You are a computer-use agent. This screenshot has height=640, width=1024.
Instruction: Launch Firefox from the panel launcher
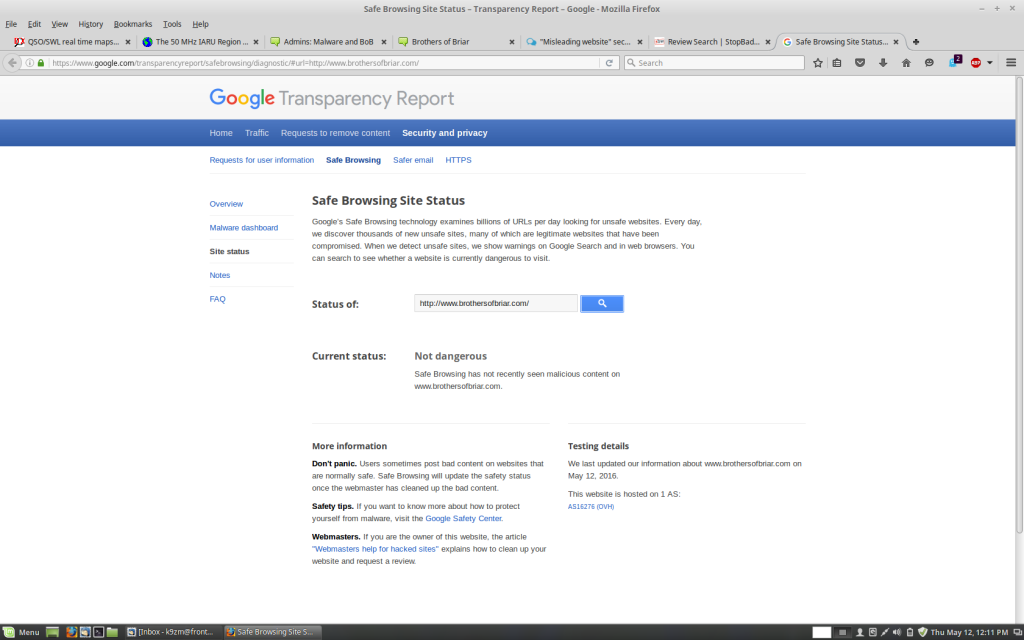point(71,632)
